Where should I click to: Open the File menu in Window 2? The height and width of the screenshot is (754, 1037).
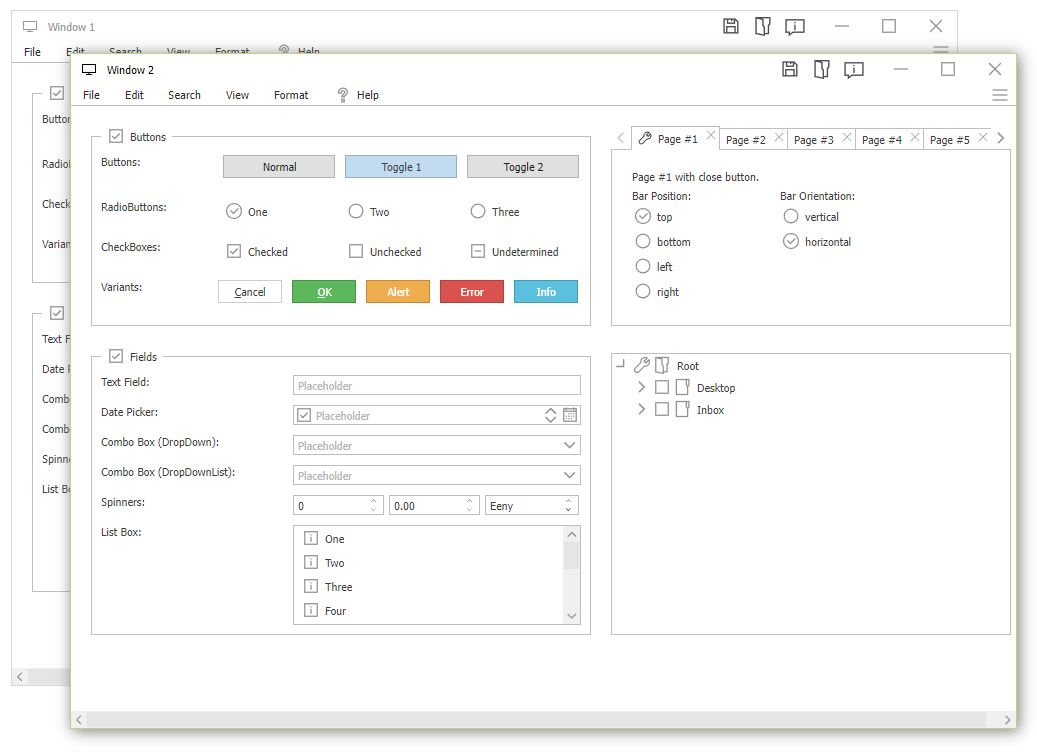(x=91, y=95)
